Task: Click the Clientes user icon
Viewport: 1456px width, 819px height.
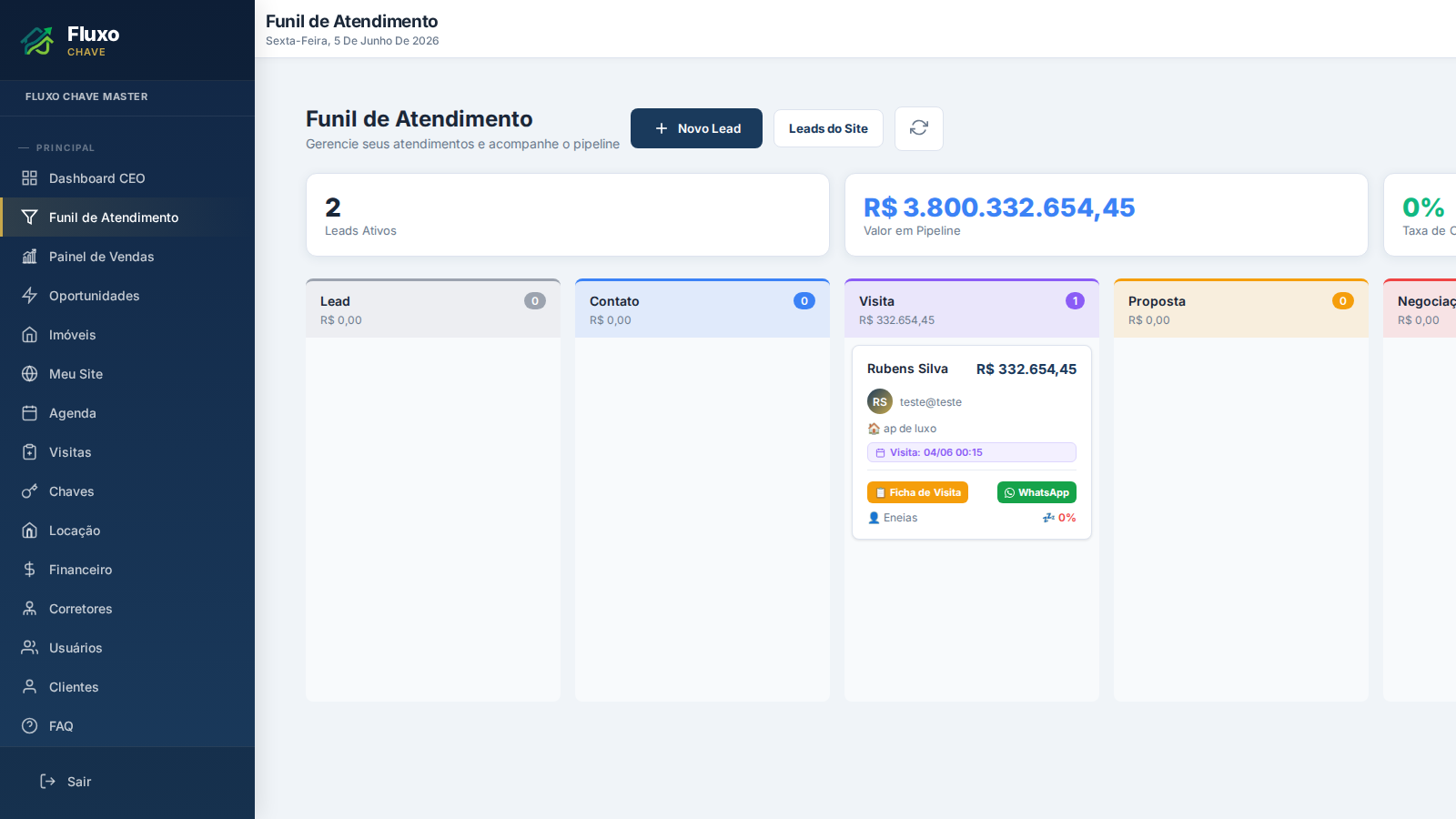Action: 30,687
